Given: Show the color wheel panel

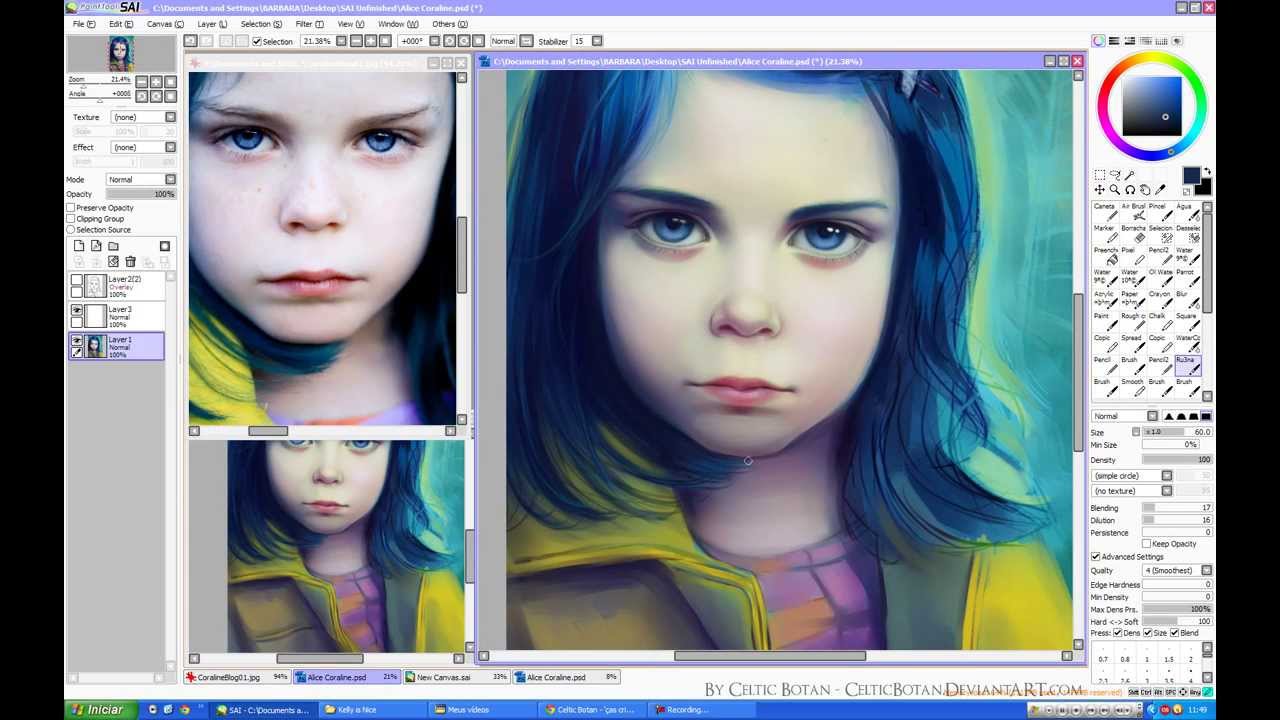Looking at the screenshot, I should point(1099,41).
